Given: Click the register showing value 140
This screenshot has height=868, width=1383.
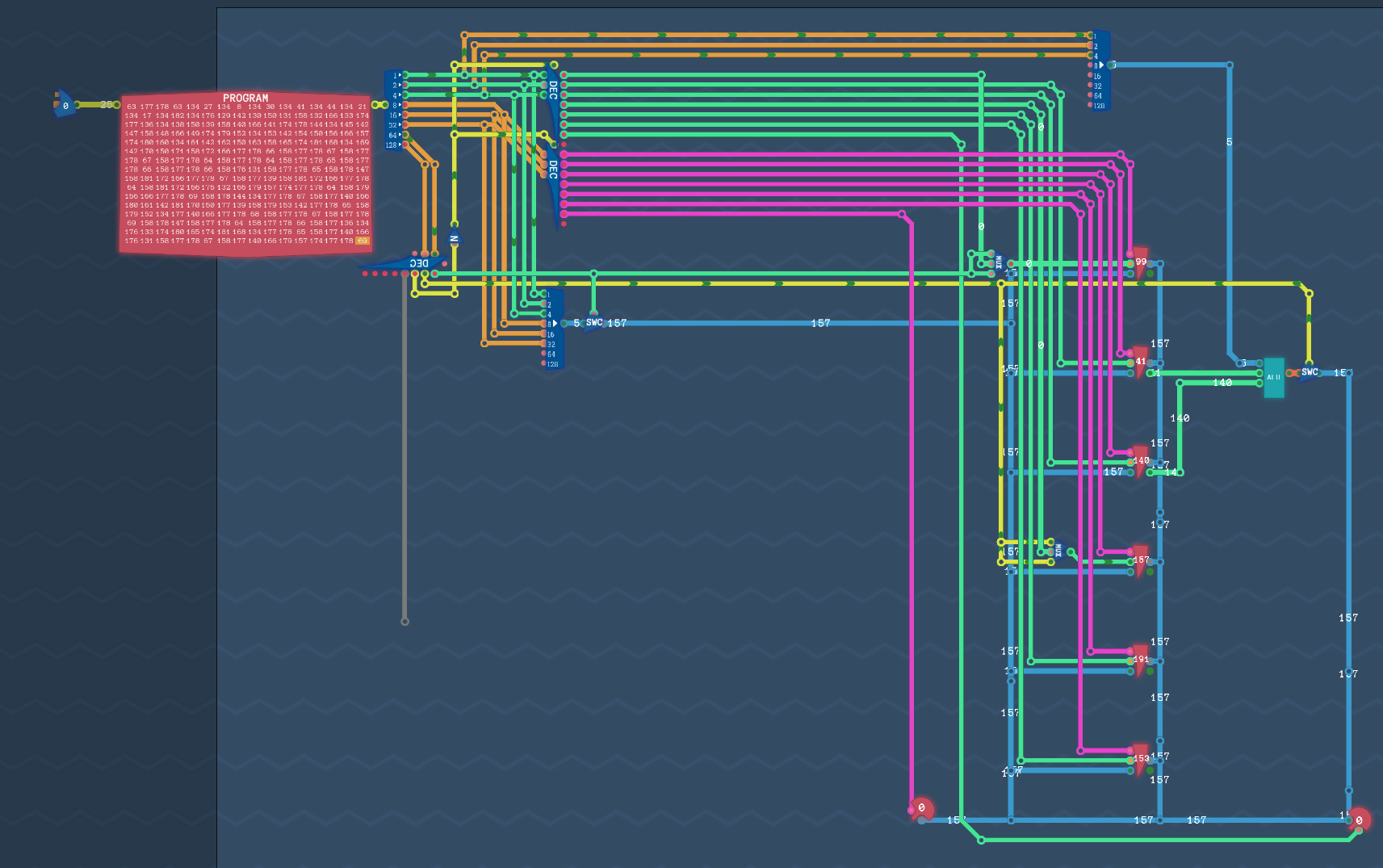Looking at the screenshot, I should pos(1140,461).
